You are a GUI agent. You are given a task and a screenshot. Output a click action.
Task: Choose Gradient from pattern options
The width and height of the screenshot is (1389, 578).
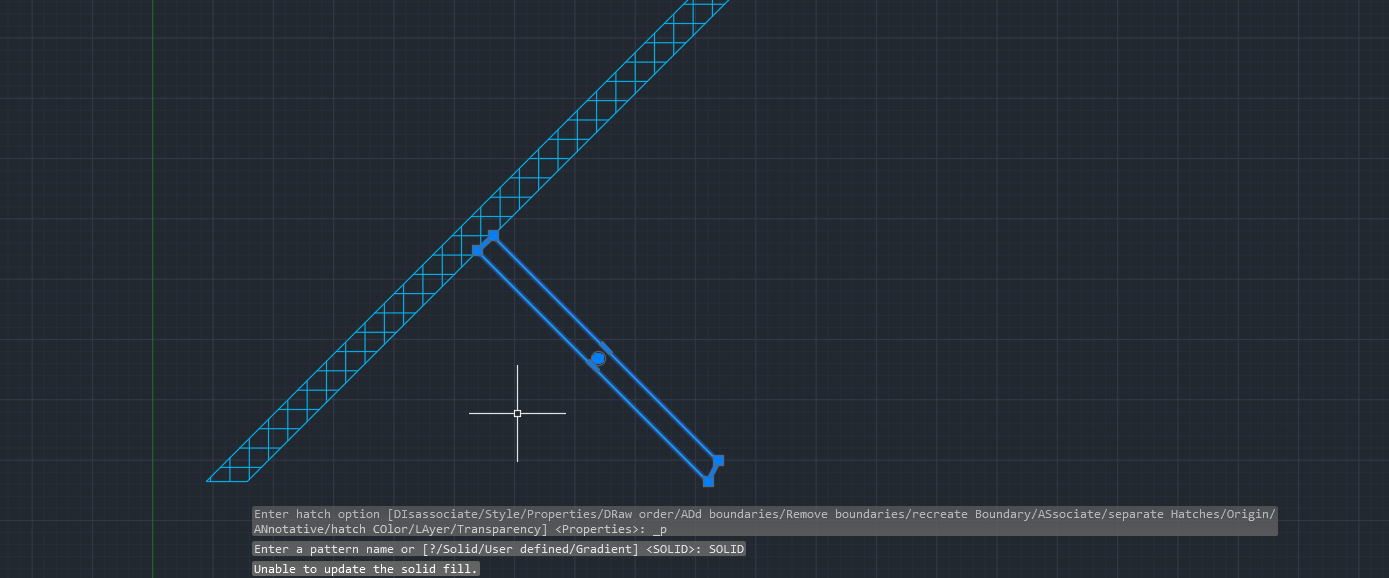pos(603,549)
